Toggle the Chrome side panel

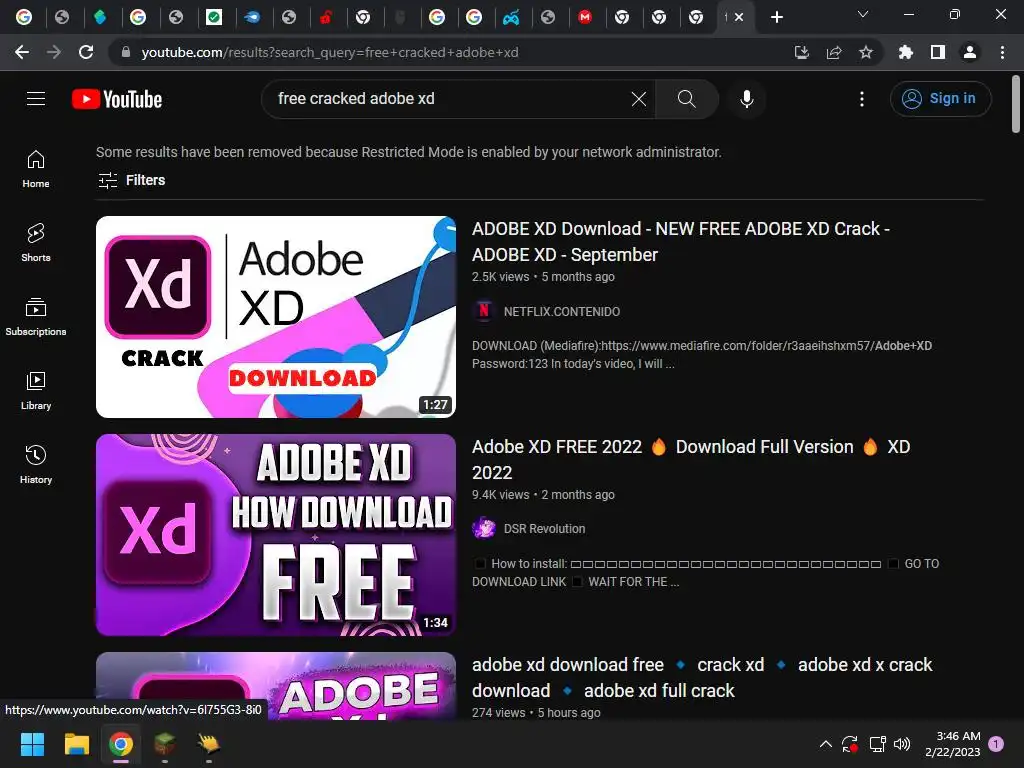point(938,52)
